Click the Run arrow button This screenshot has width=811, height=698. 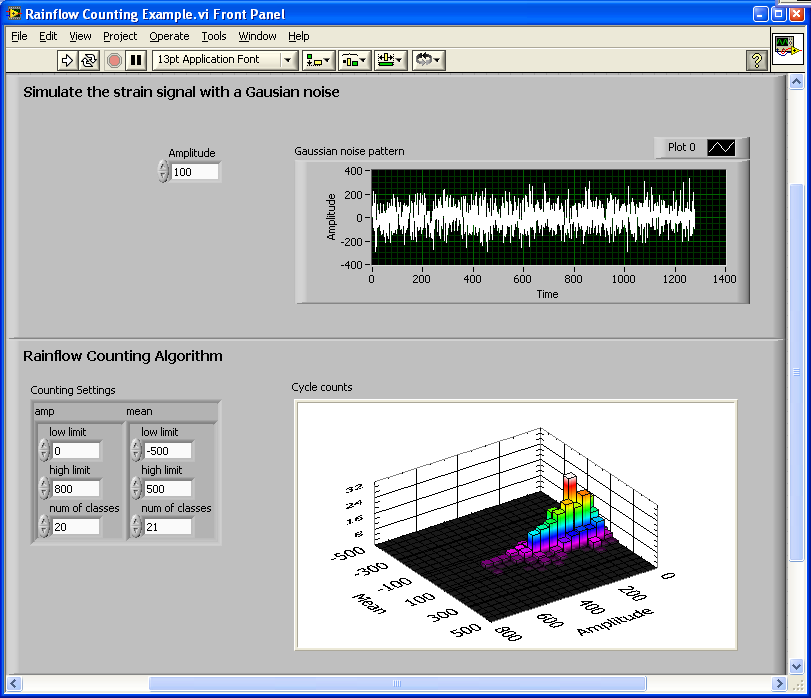[x=67, y=60]
